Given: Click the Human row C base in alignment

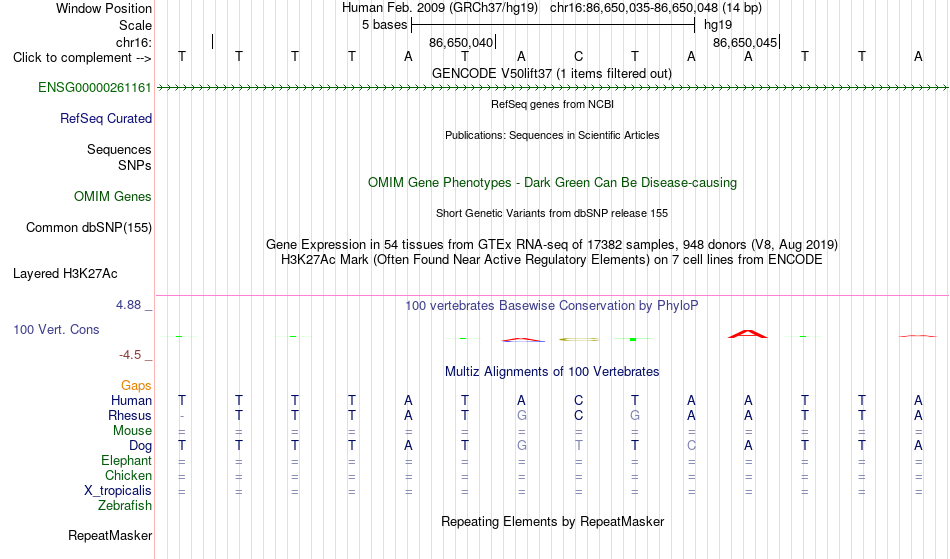Looking at the screenshot, I should tap(579, 401).
